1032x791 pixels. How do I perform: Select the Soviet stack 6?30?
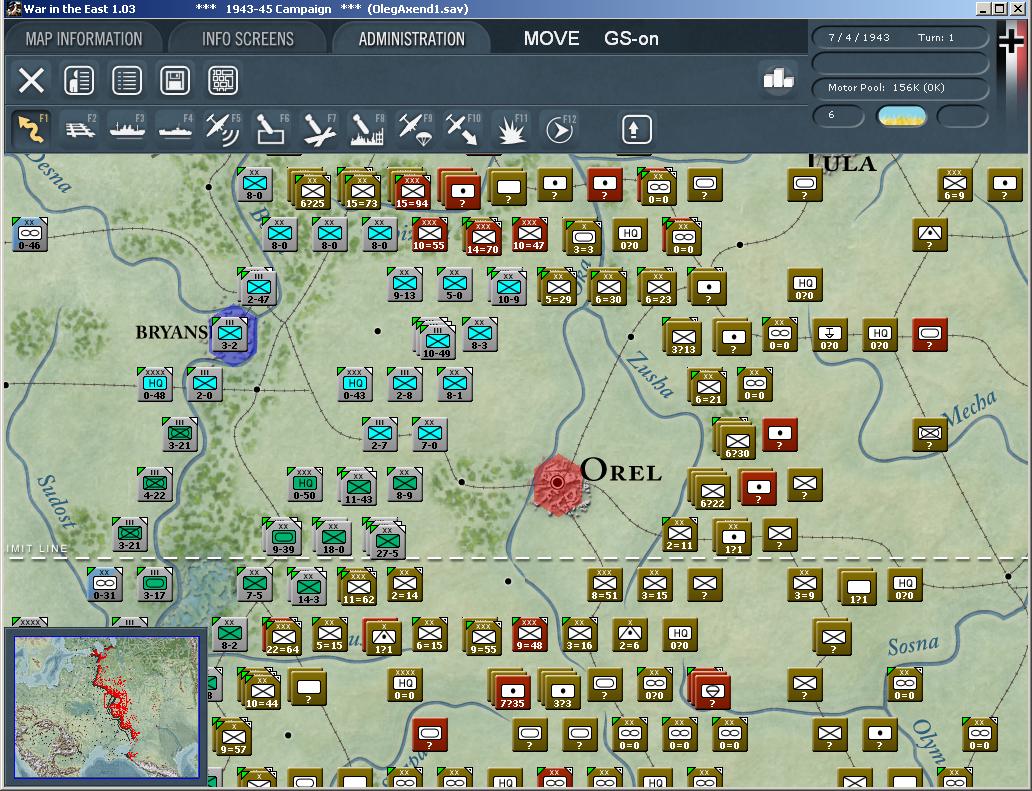point(737,440)
